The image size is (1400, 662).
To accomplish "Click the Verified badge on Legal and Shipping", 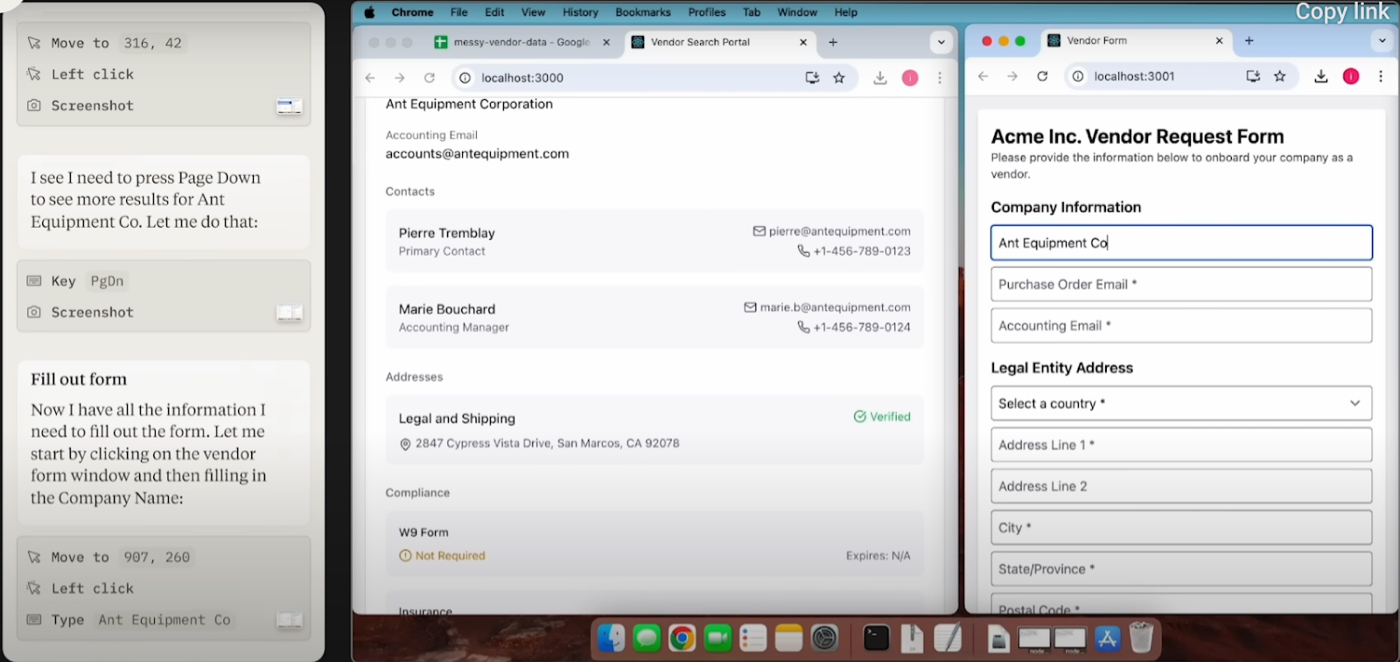I will click(x=882, y=417).
